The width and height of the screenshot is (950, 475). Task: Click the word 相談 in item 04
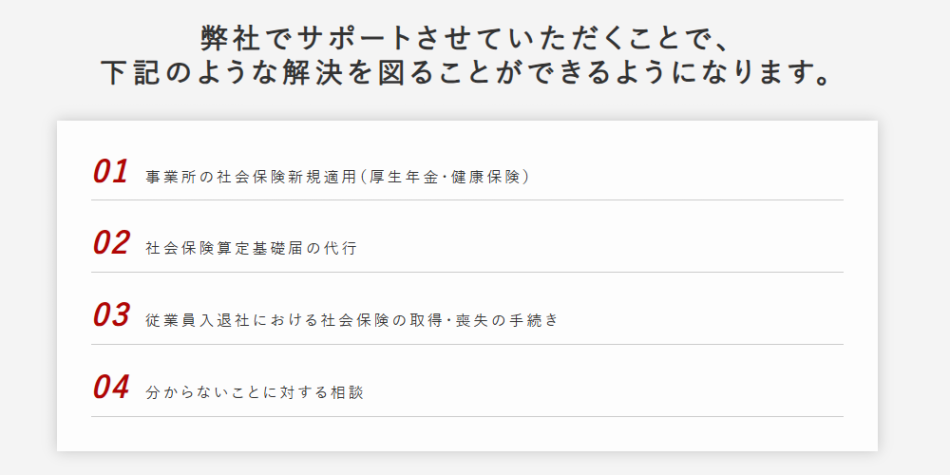[x=346, y=393]
